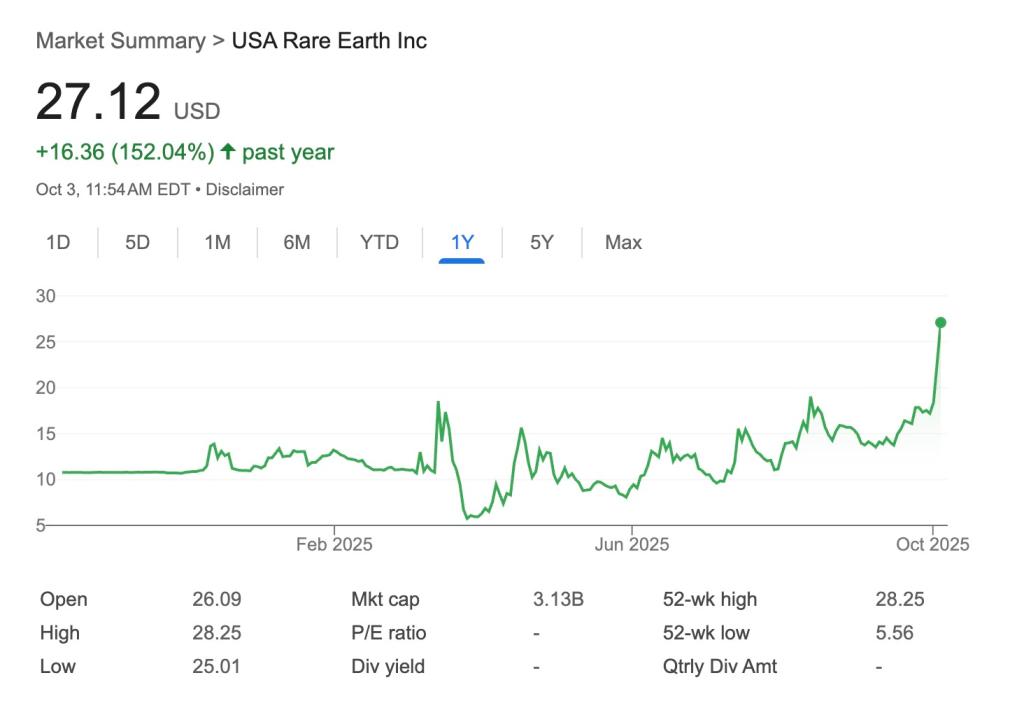
Task: Click the Oct 2025 axis label
Action: click(932, 545)
